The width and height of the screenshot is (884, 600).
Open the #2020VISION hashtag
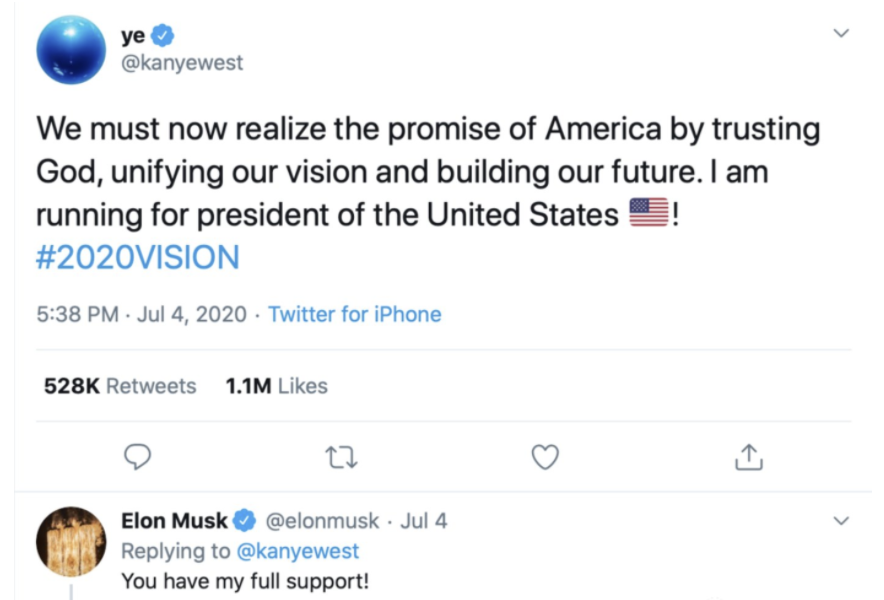point(138,258)
